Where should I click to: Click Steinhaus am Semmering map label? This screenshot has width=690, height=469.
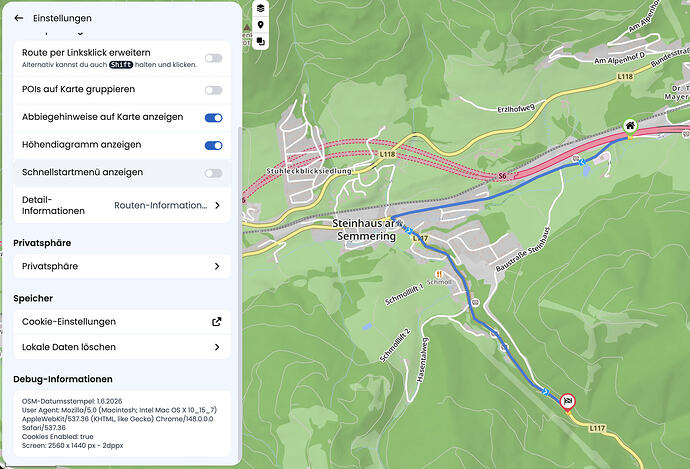click(x=364, y=230)
